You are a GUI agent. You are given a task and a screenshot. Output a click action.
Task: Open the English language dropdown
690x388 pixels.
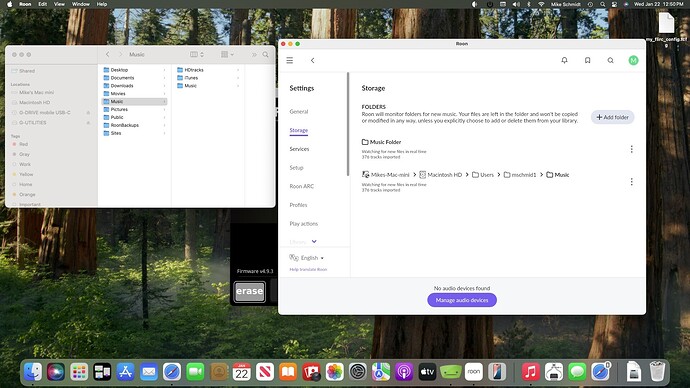(x=307, y=258)
